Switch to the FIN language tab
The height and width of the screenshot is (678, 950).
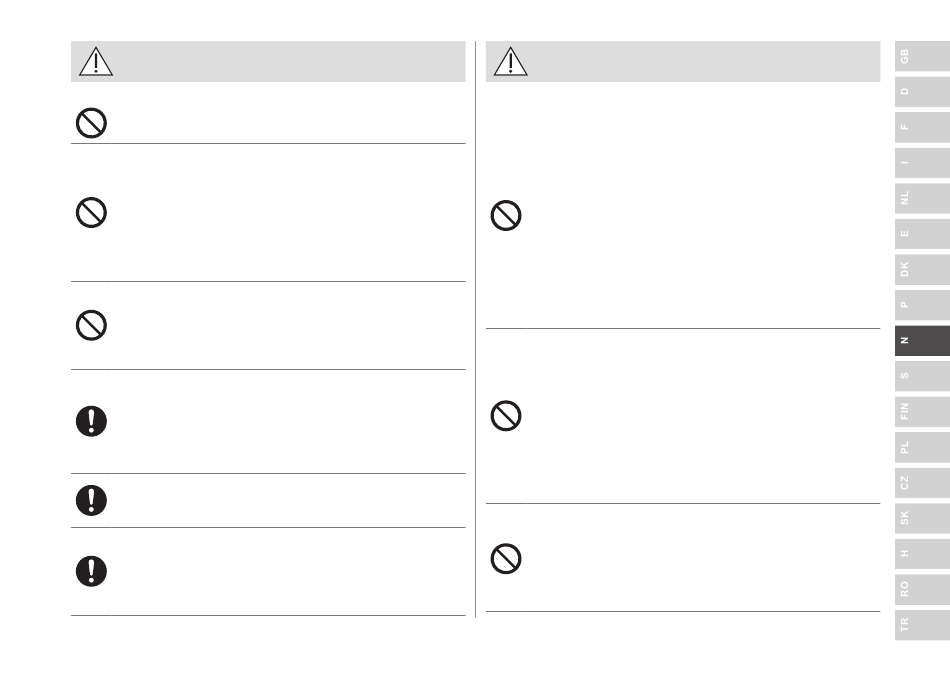922,411
